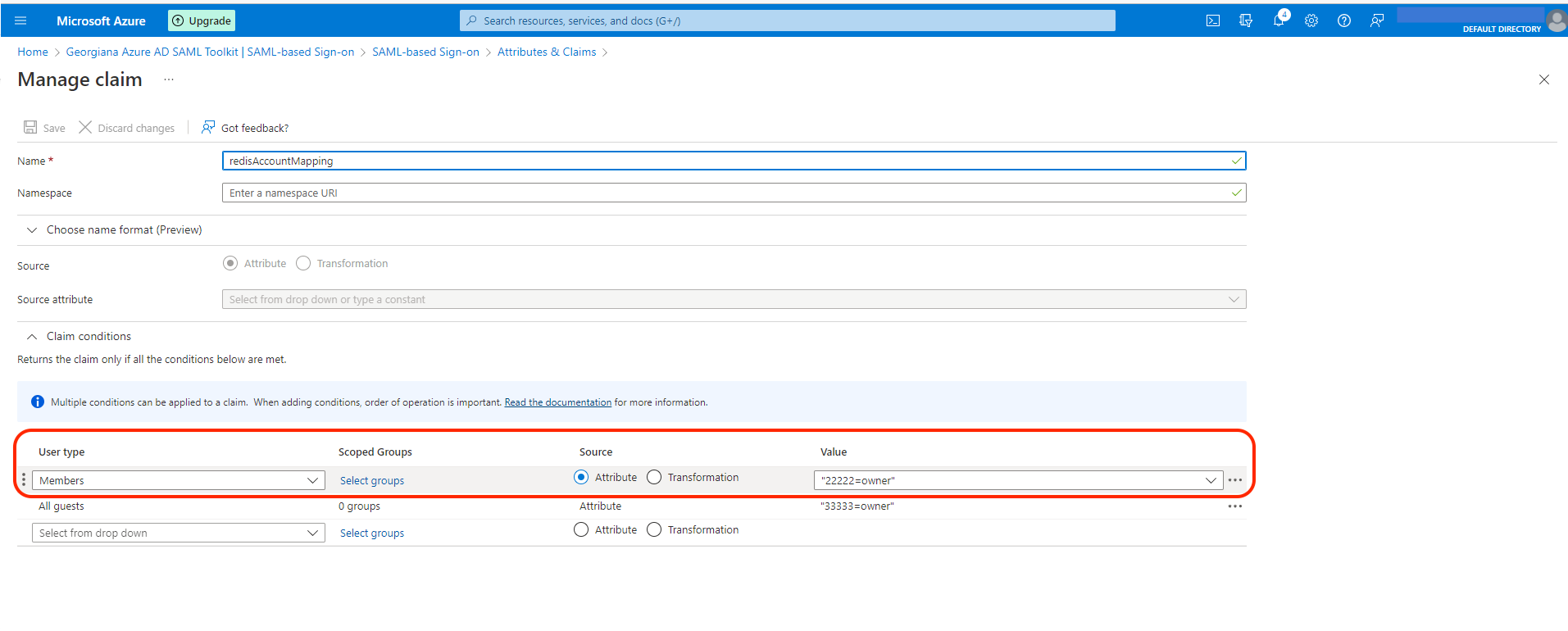This screenshot has height=631, width=1568.
Task: Open more options ellipsis beside Manage claim title
Action: click(x=169, y=79)
